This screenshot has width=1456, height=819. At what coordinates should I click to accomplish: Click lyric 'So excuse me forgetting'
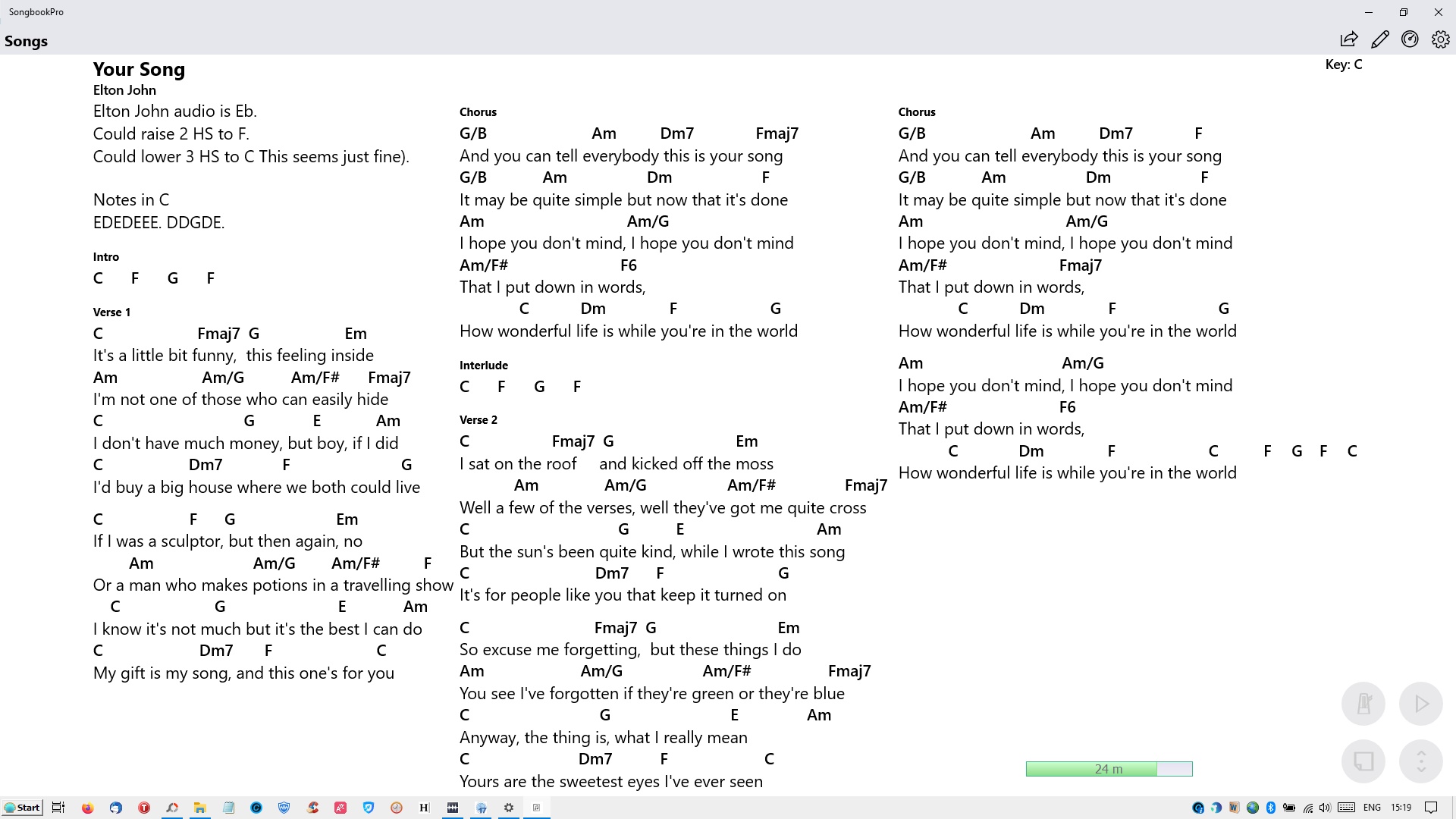(x=550, y=650)
